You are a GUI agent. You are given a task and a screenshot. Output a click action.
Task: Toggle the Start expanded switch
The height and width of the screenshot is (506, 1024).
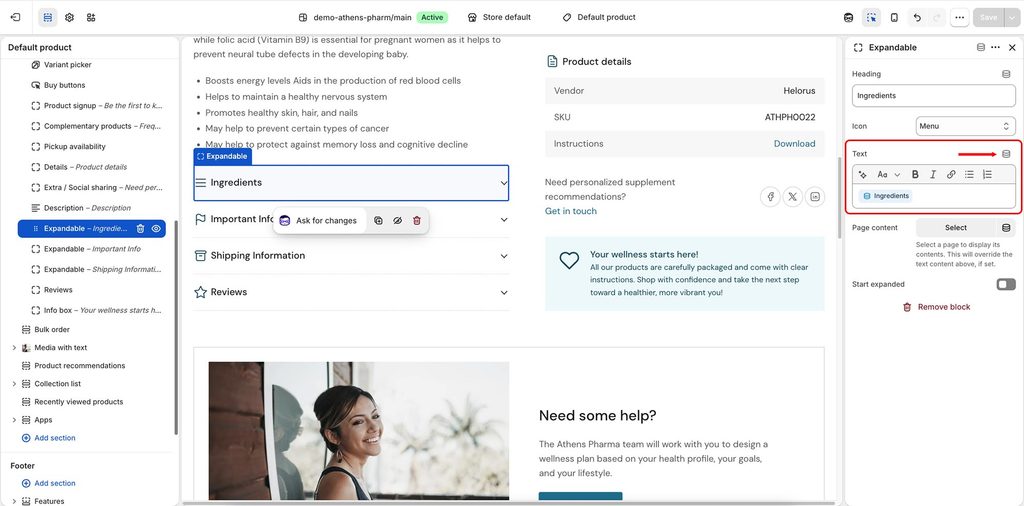1006,284
